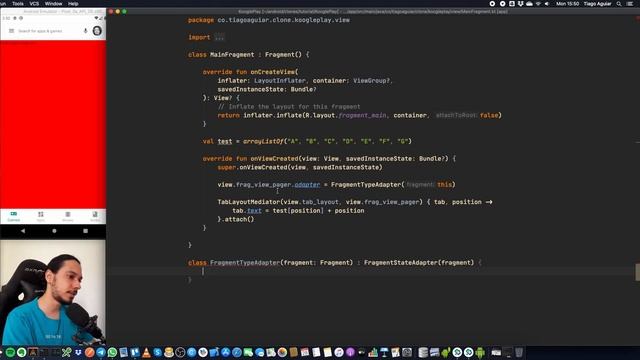640x360 pixels.
Task: Open App Store from the dock
Action: point(225,352)
